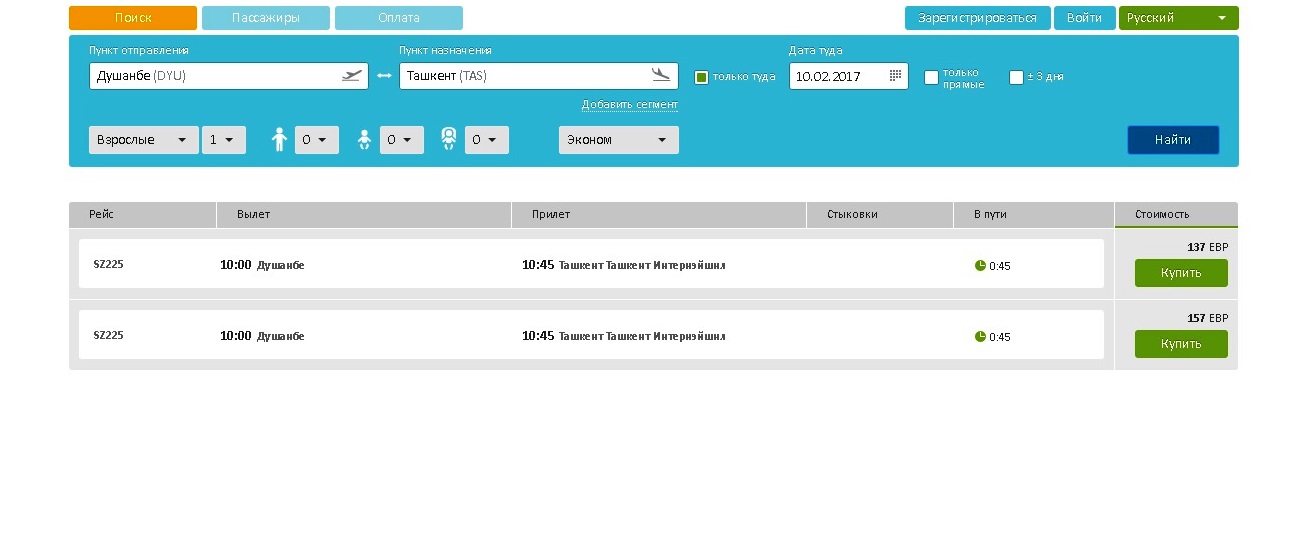
Task: Swap origin and destination with the arrows icon
Action: (x=384, y=76)
